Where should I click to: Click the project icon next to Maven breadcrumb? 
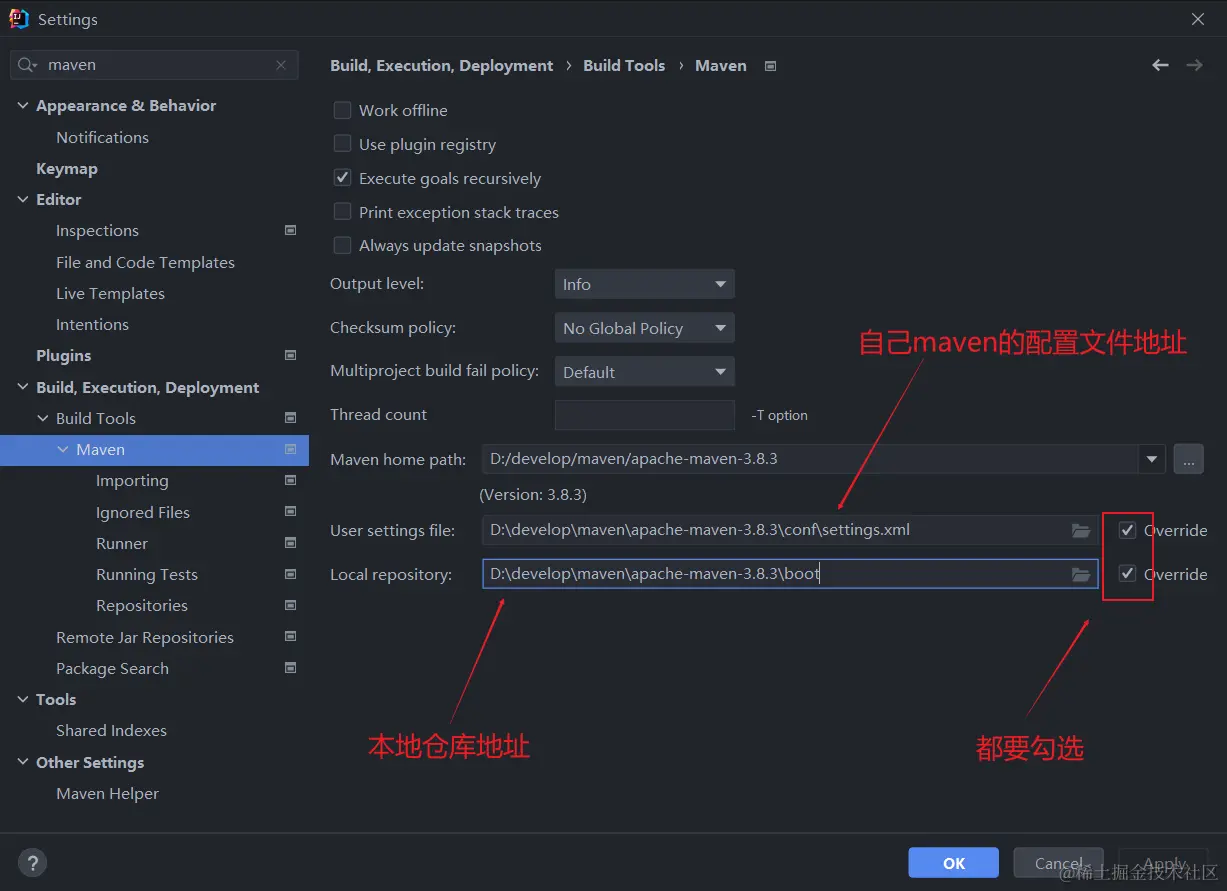pos(770,66)
